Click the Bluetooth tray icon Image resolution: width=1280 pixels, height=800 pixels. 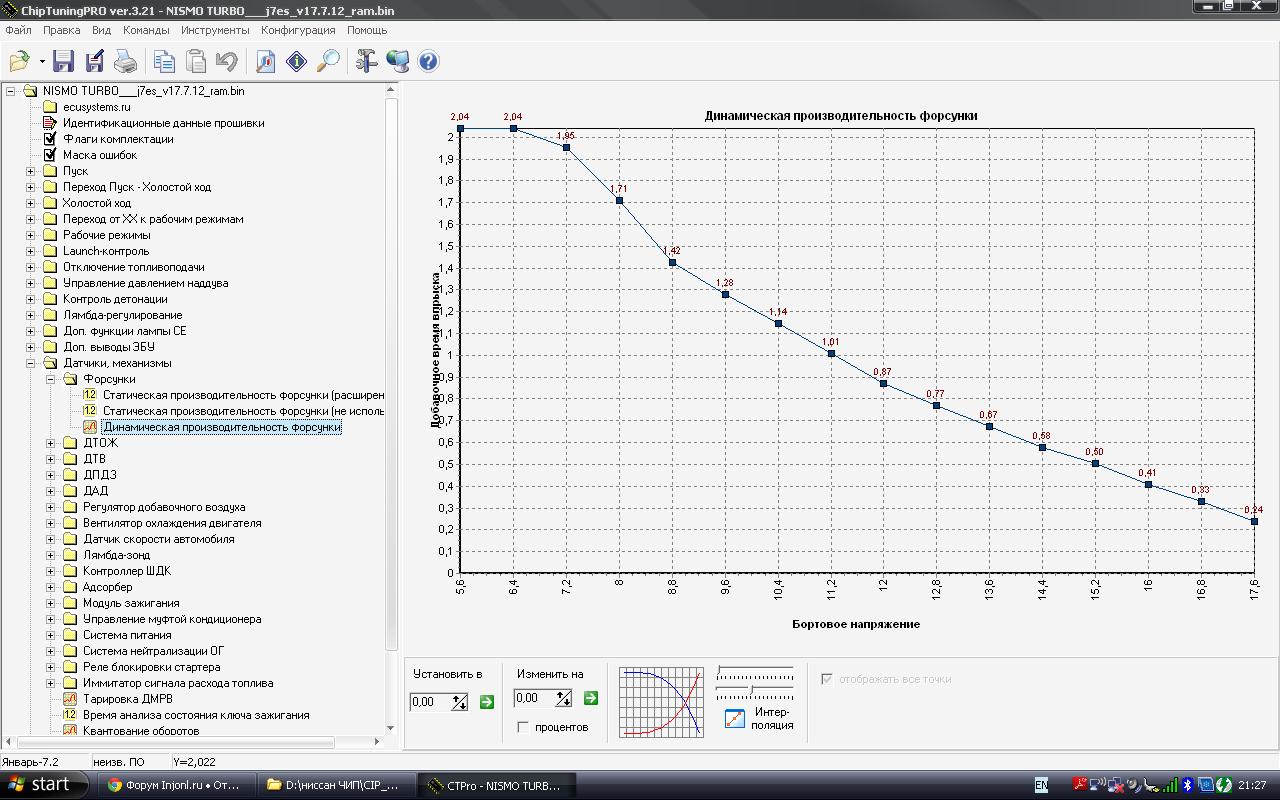click(x=1187, y=785)
